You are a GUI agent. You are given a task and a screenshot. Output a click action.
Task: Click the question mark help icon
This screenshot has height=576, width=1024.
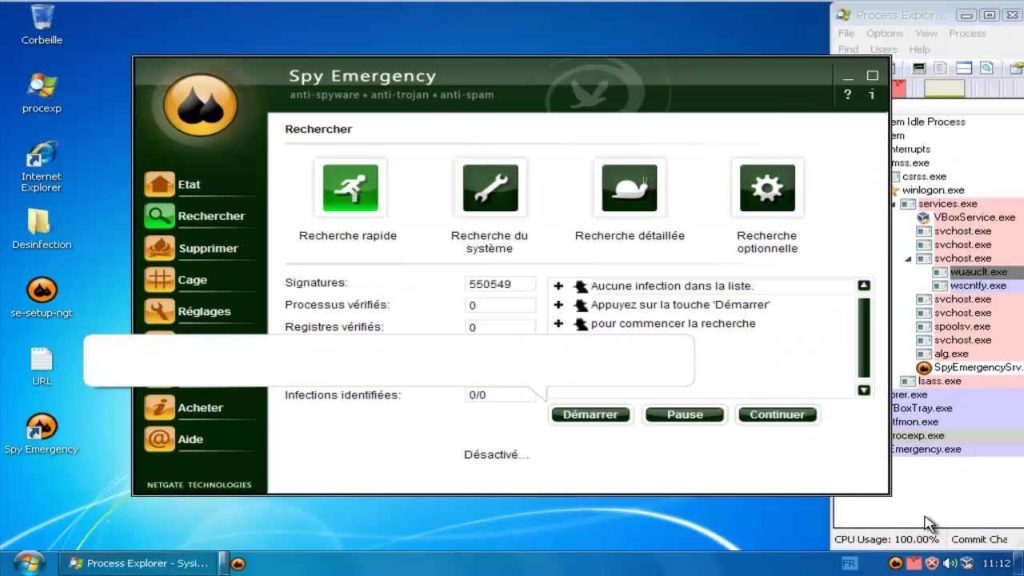(x=848, y=95)
